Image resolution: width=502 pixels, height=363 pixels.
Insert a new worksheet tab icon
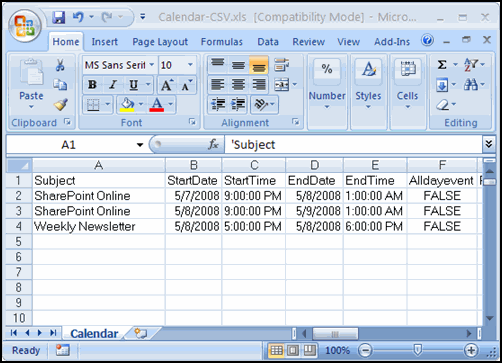(141, 333)
